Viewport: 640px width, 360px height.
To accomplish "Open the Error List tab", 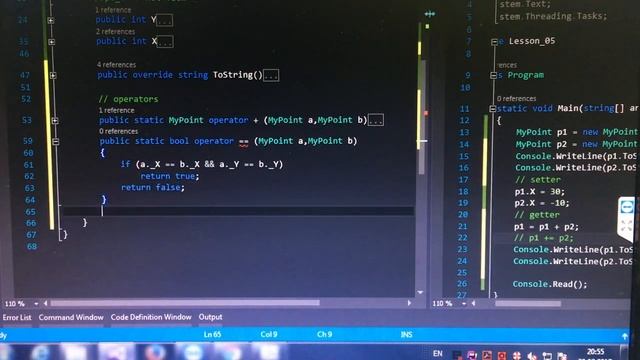I will tap(17, 317).
